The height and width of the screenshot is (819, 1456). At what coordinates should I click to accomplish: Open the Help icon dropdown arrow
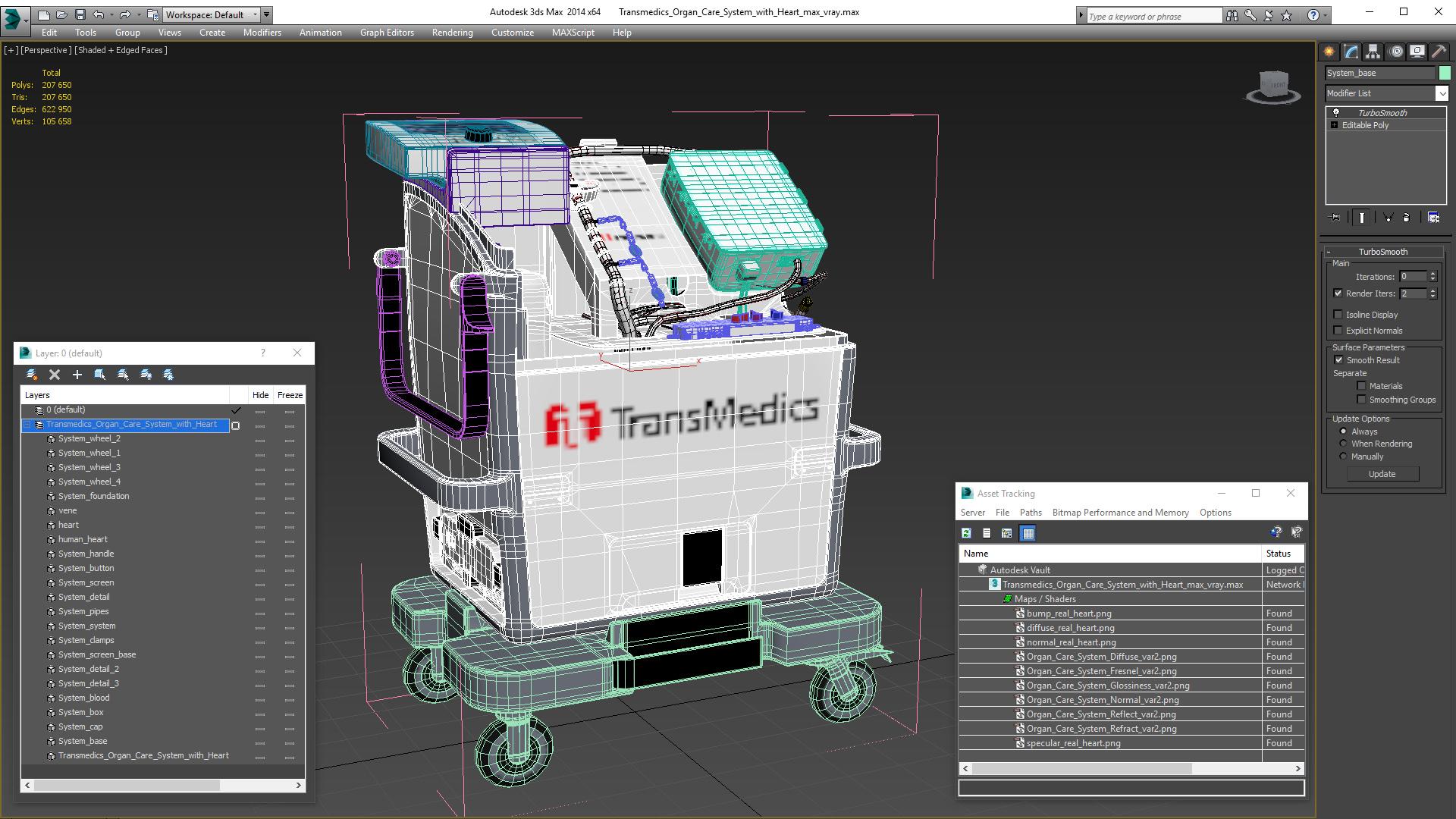1326,15
